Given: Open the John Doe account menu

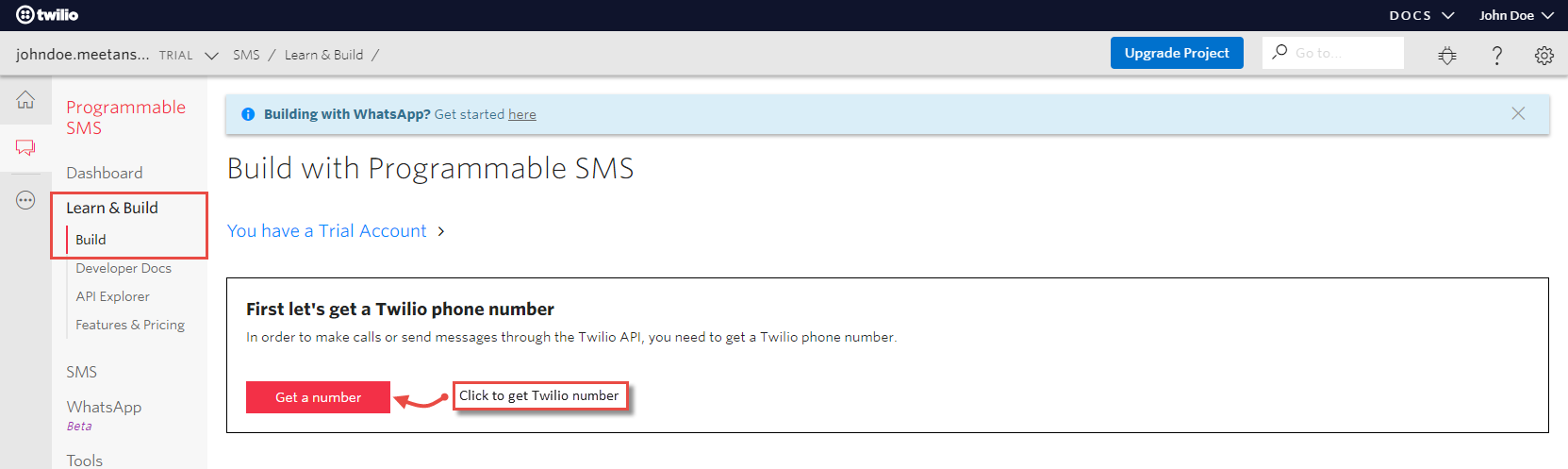Looking at the screenshot, I should (1515, 15).
